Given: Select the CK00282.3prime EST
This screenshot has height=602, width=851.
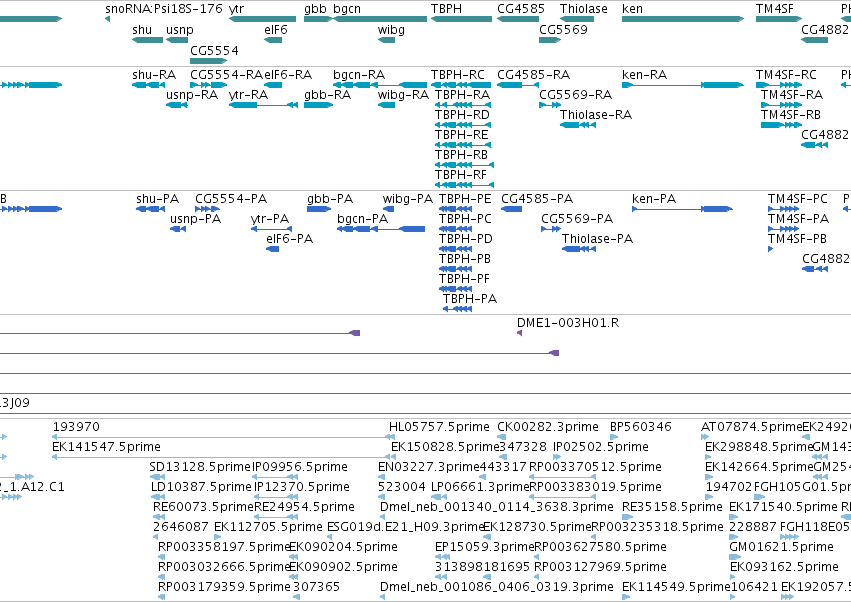Looking at the screenshot, I should 501,437.
